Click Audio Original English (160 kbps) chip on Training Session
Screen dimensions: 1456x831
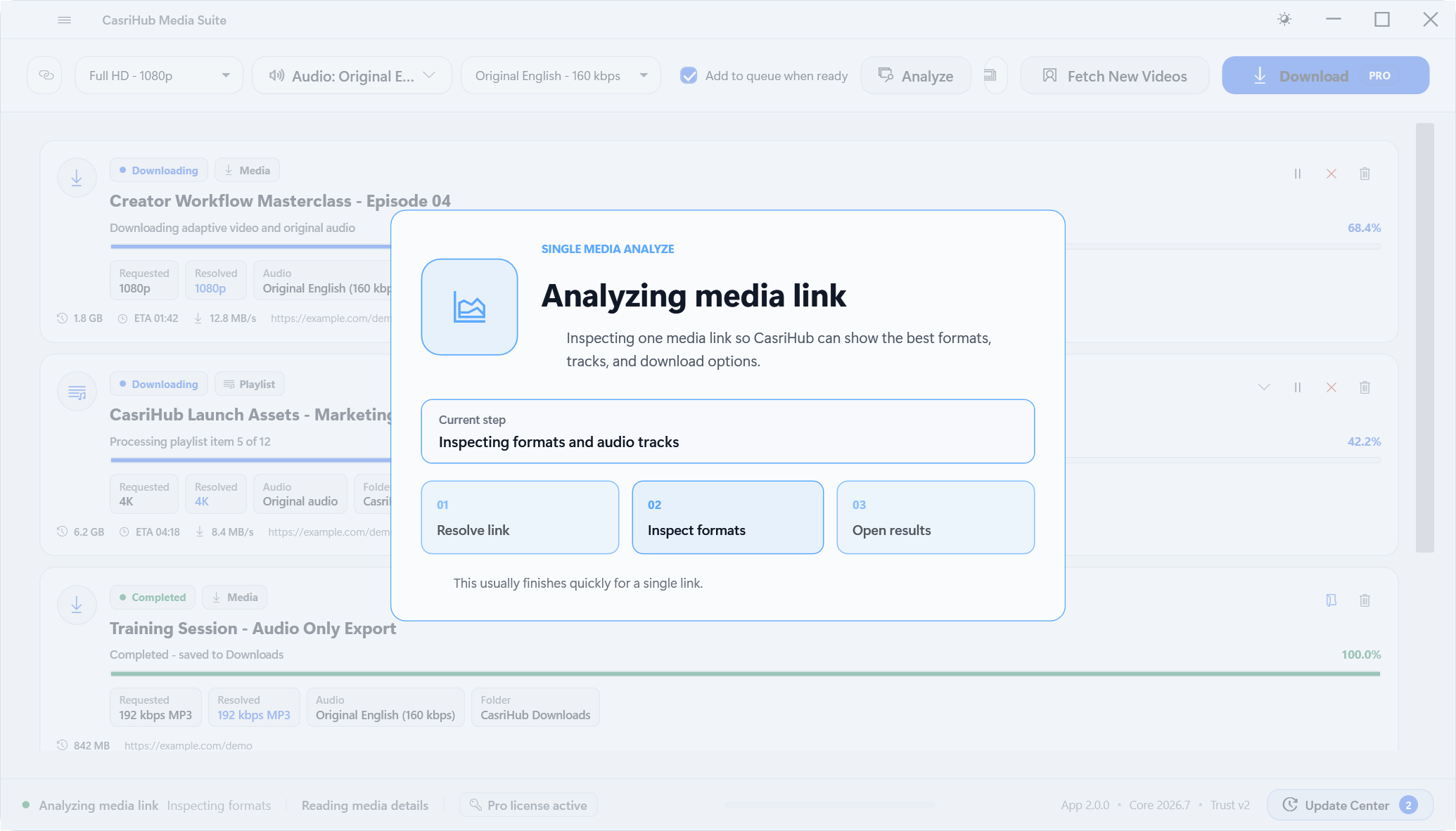(385, 707)
